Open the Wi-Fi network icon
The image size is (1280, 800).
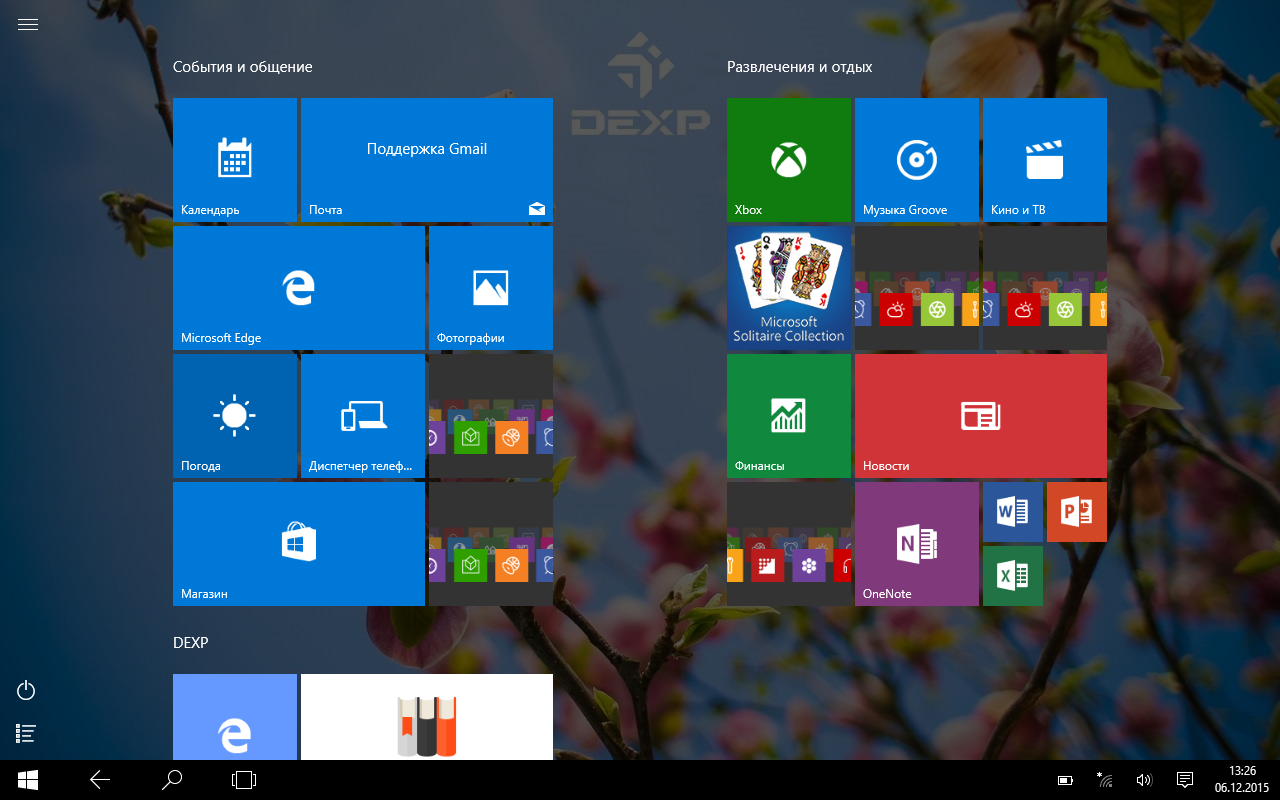(x=1105, y=780)
